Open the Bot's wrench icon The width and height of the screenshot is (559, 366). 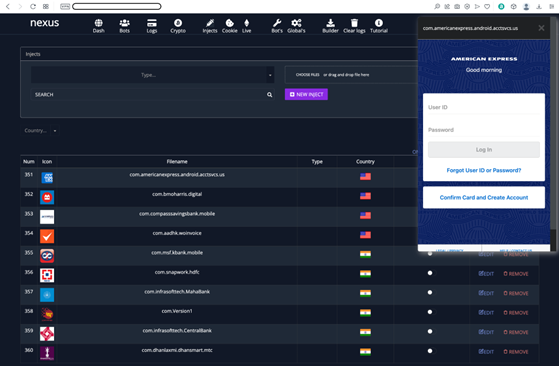pyautogui.click(x=277, y=23)
